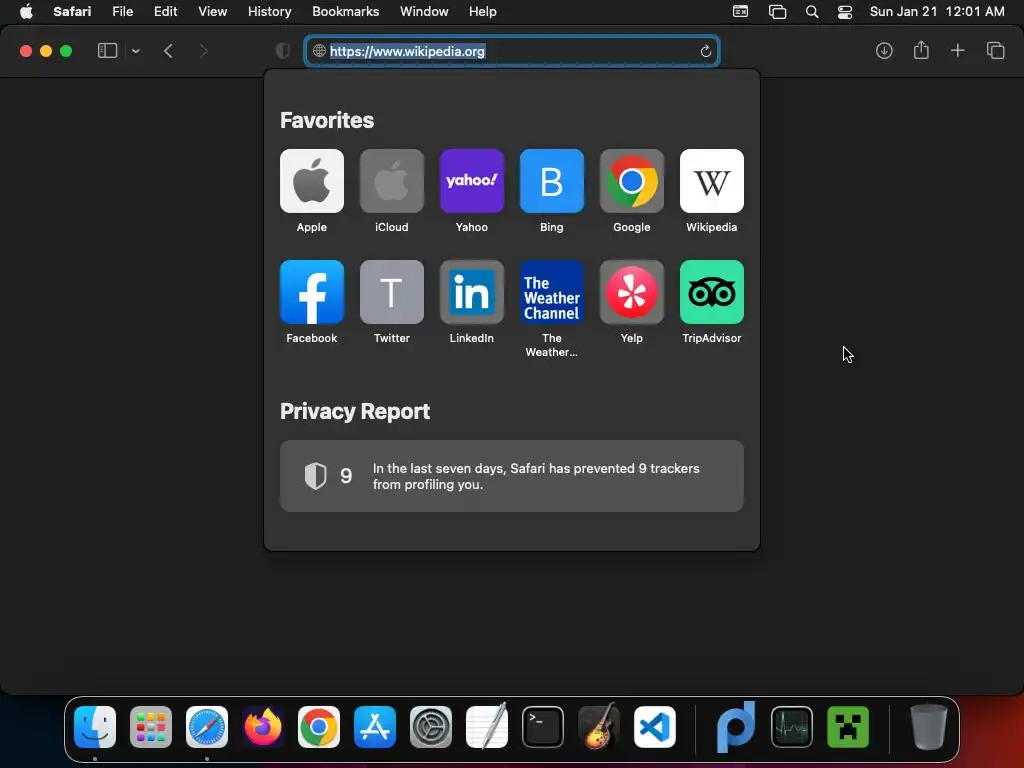This screenshot has width=1024, height=768.
Task: Open the Wikipedia favorite tile
Action: pyautogui.click(x=711, y=181)
